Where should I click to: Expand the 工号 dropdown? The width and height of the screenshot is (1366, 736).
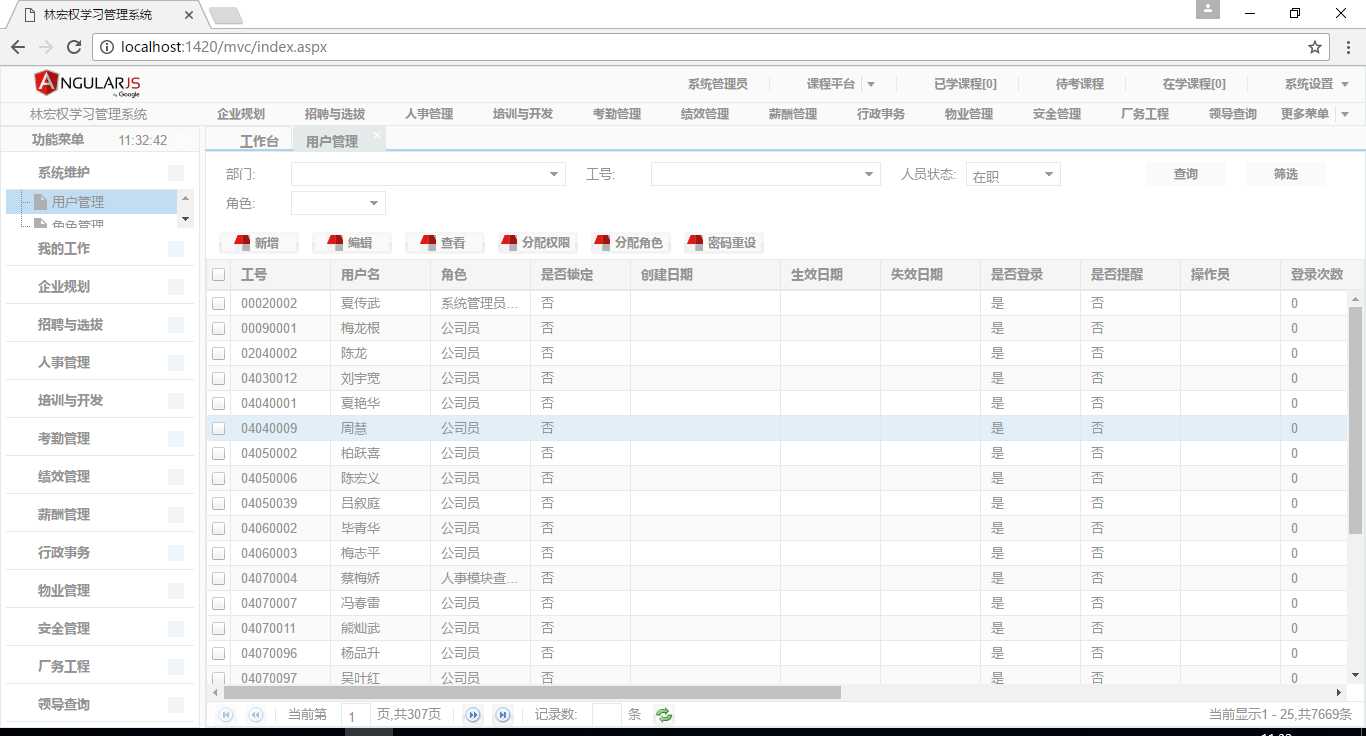[x=869, y=175]
